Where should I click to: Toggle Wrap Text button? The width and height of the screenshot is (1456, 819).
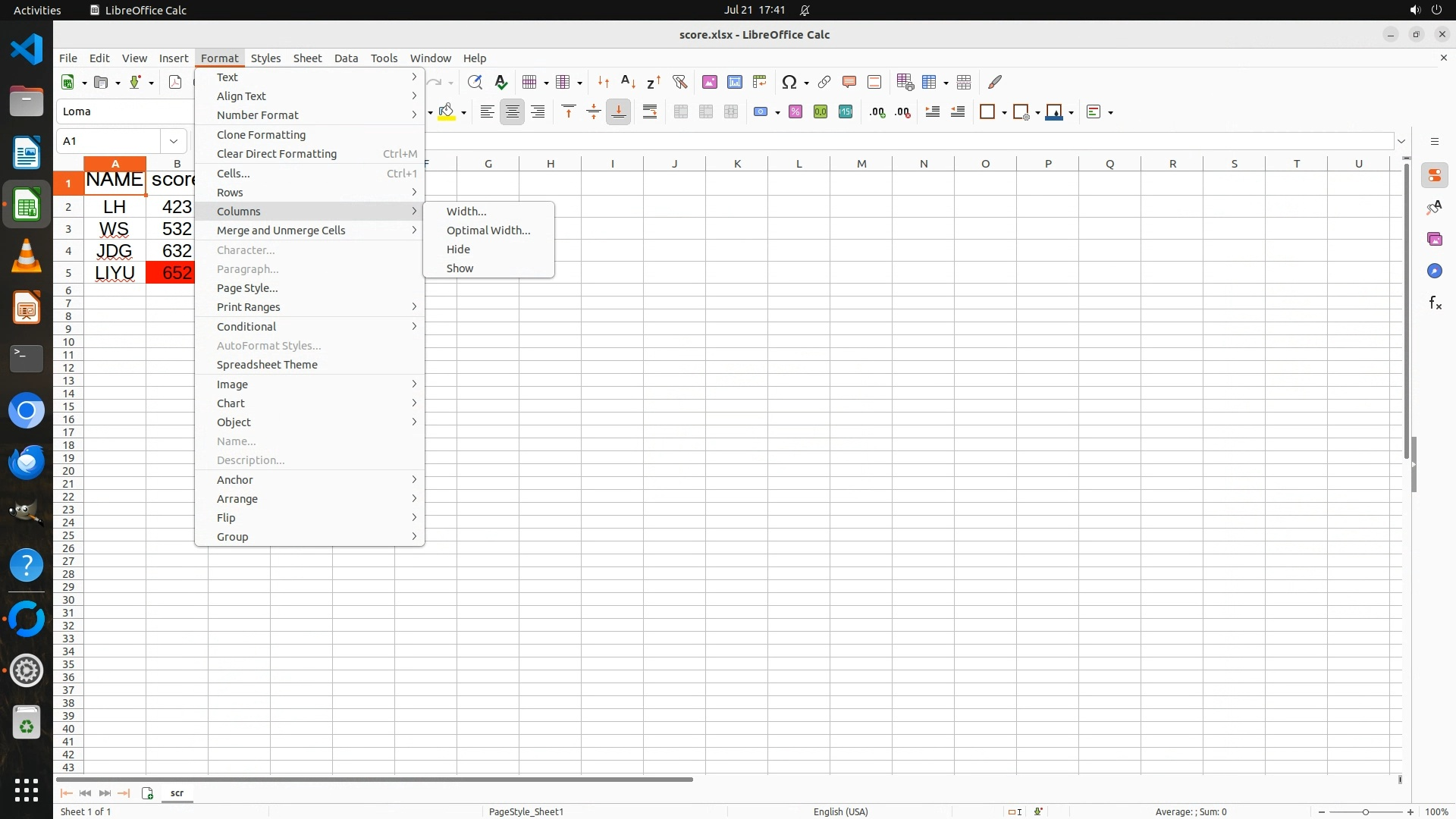650,112
